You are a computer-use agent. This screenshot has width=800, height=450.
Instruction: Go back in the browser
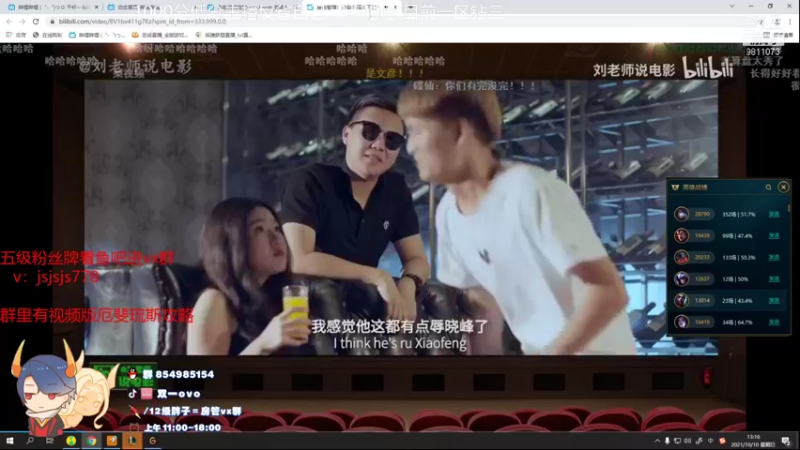pyautogui.click(x=9, y=21)
